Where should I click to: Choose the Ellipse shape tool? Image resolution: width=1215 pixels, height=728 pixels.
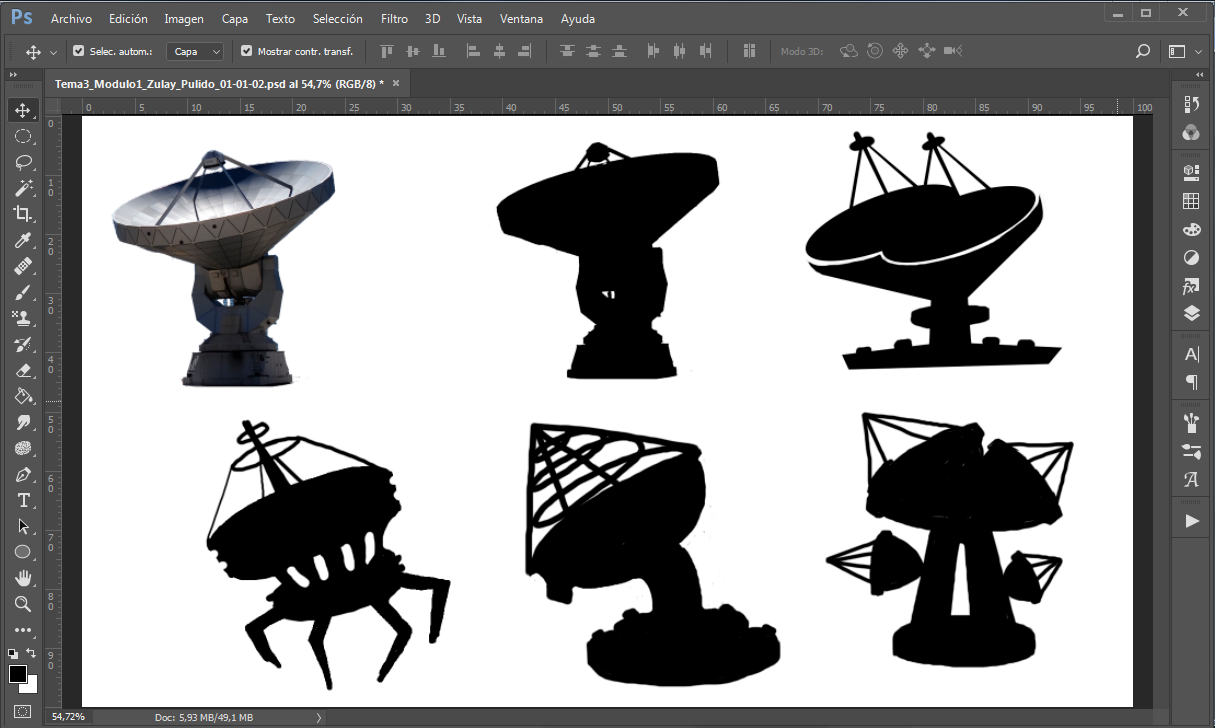point(23,552)
